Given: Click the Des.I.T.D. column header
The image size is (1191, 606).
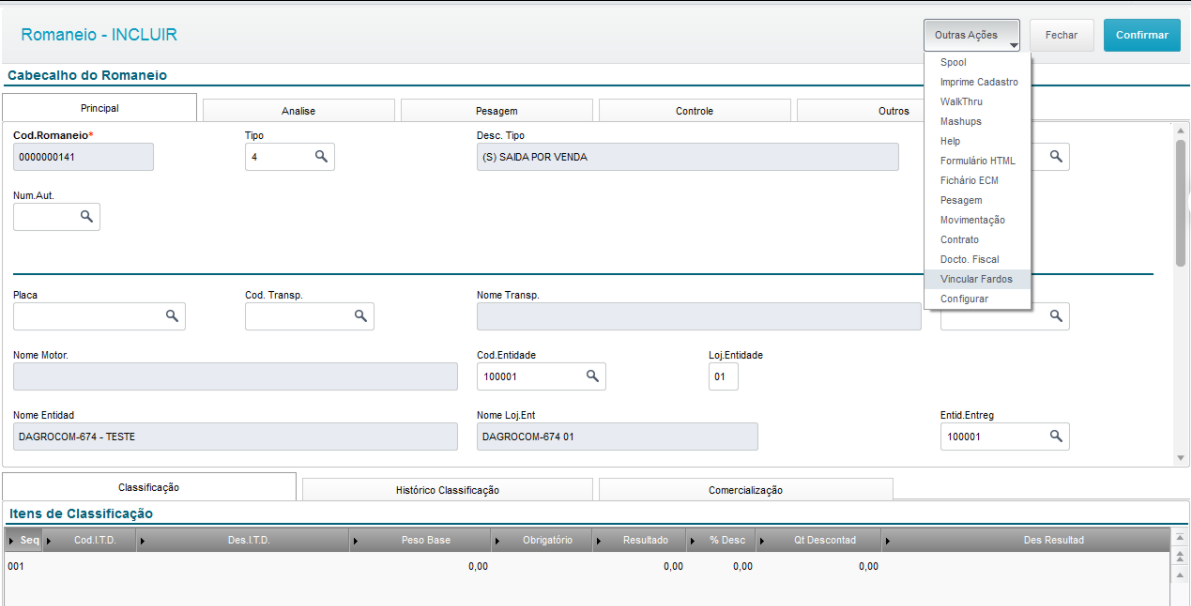Looking at the screenshot, I should click(x=243, y=540).
